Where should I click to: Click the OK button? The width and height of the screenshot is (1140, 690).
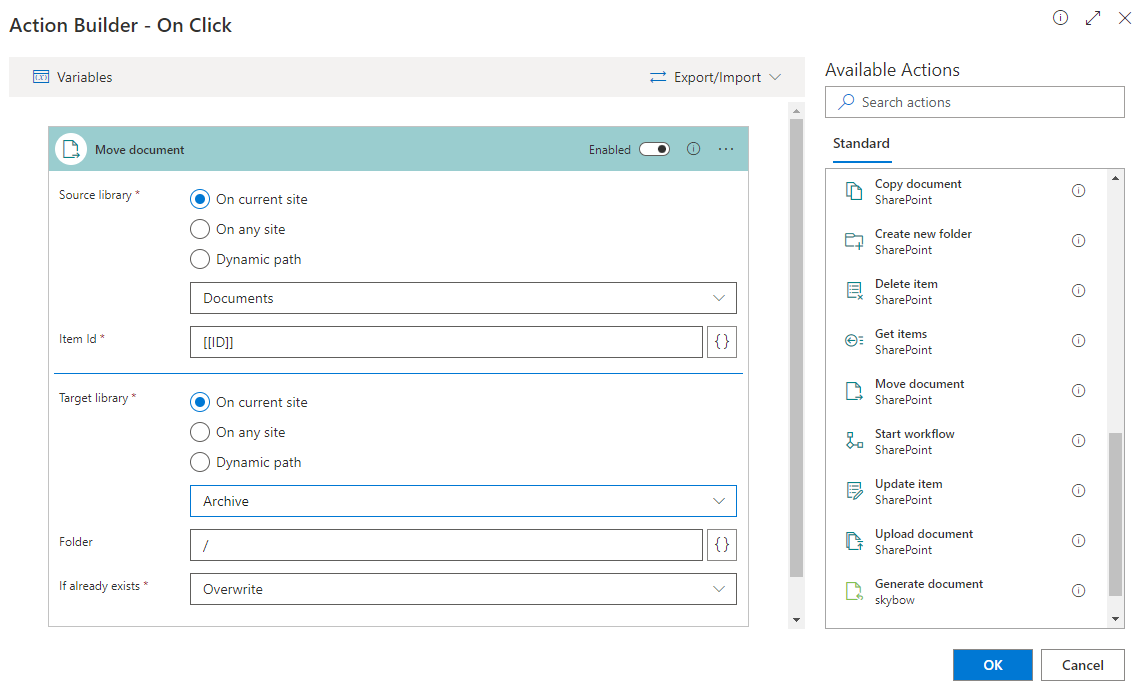click(992, 665)
